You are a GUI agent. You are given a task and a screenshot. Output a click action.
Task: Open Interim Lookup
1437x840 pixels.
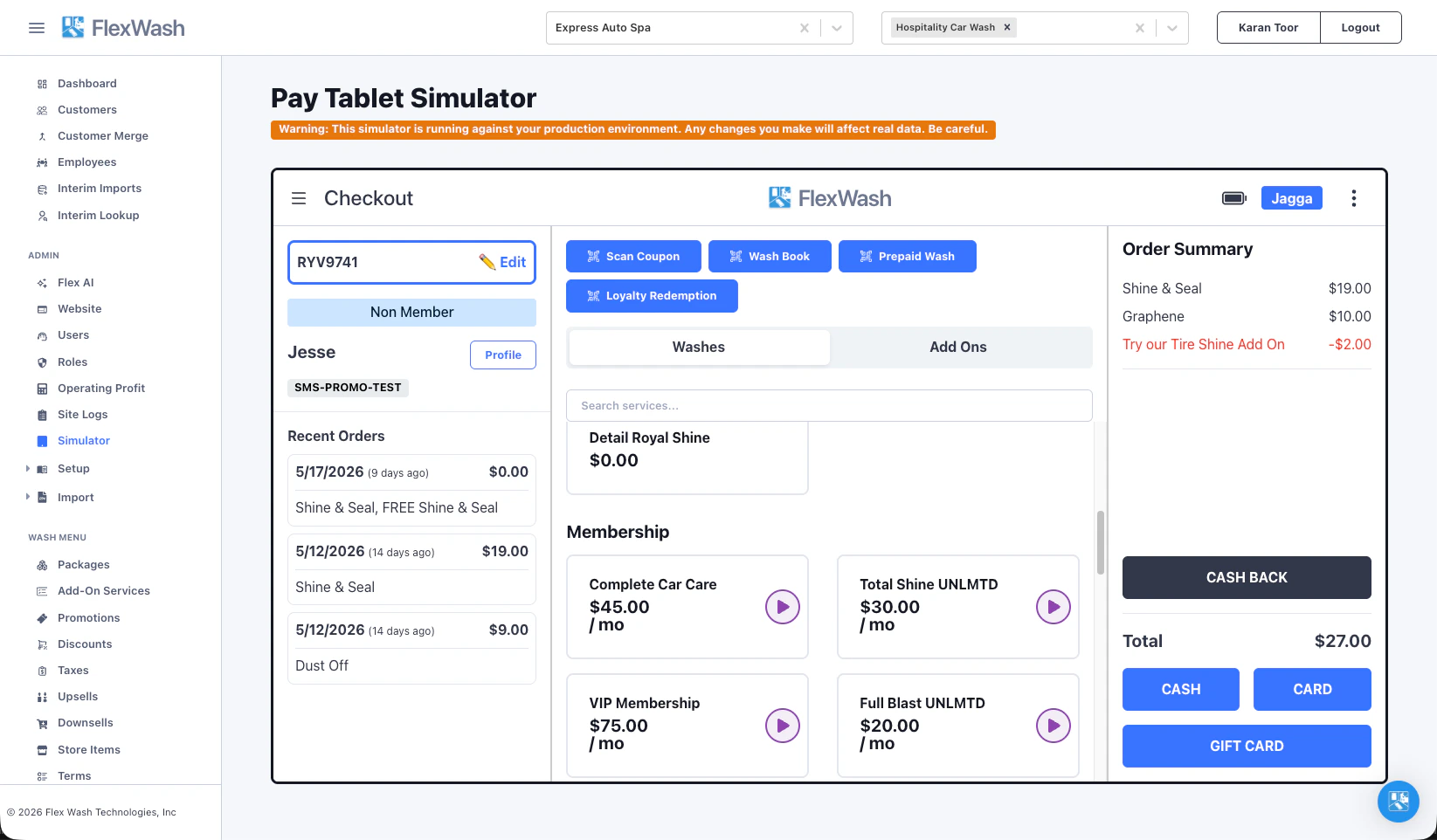[99, 216]
